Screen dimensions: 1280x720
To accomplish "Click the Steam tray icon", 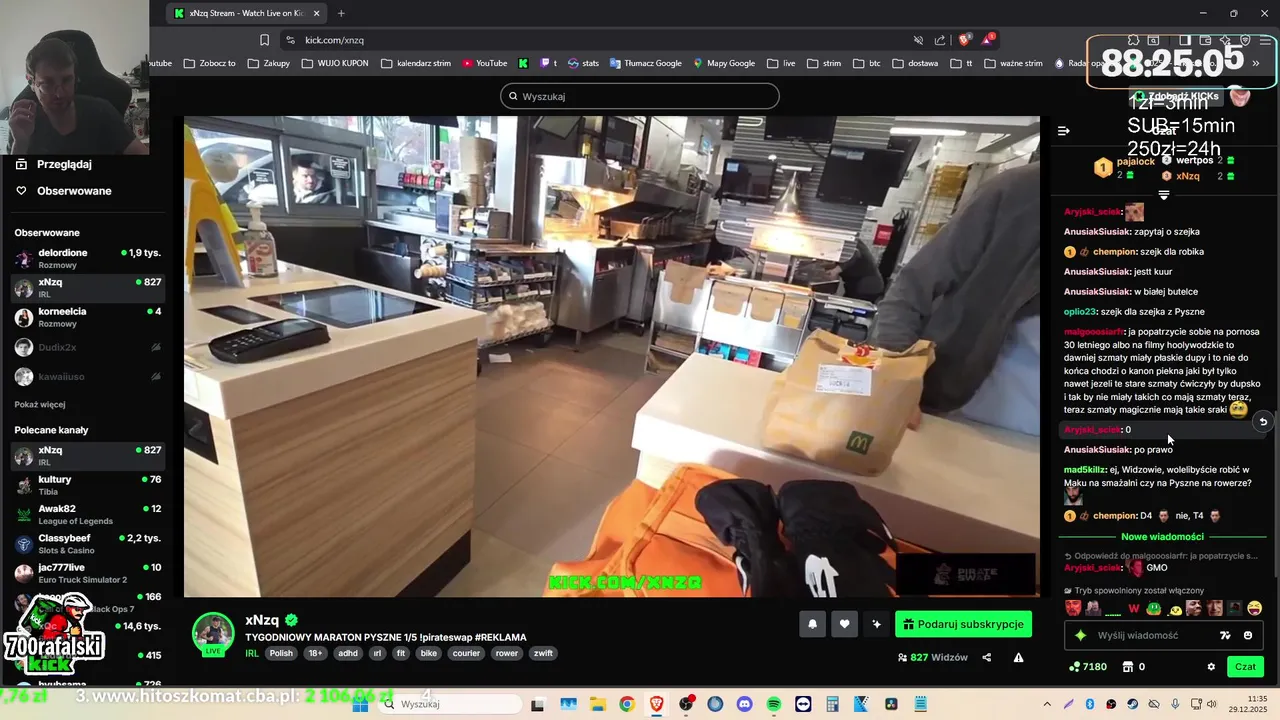I will click(1133, 704).
